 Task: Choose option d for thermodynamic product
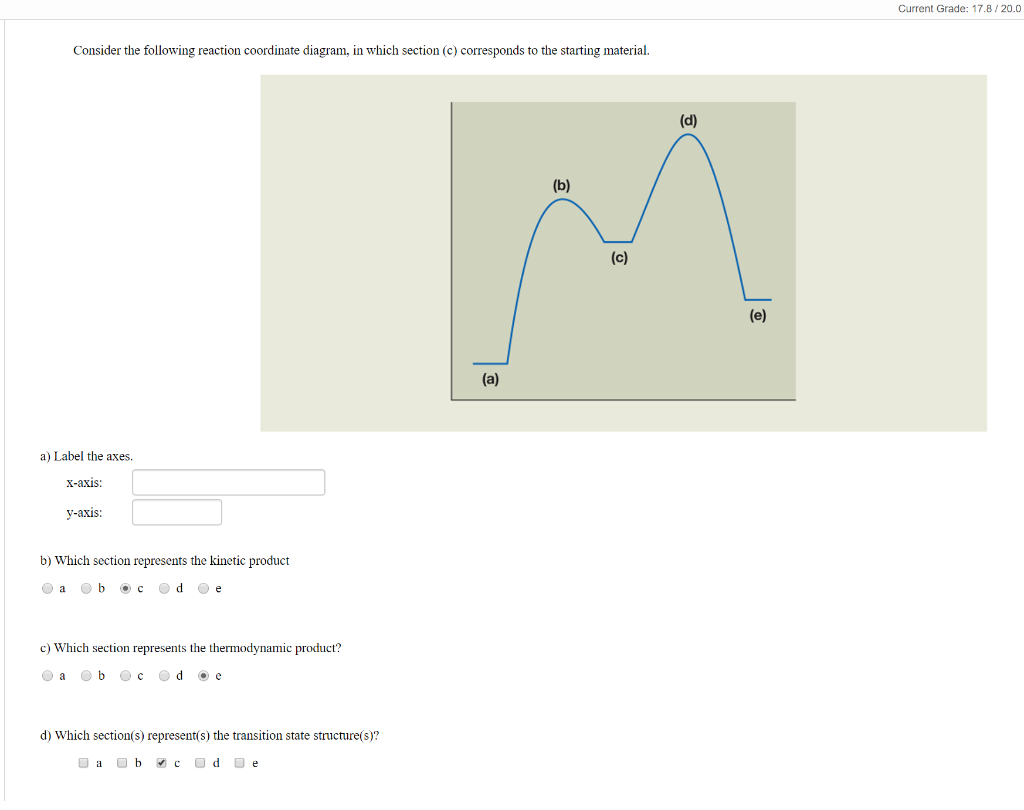[x=165, y=675]
